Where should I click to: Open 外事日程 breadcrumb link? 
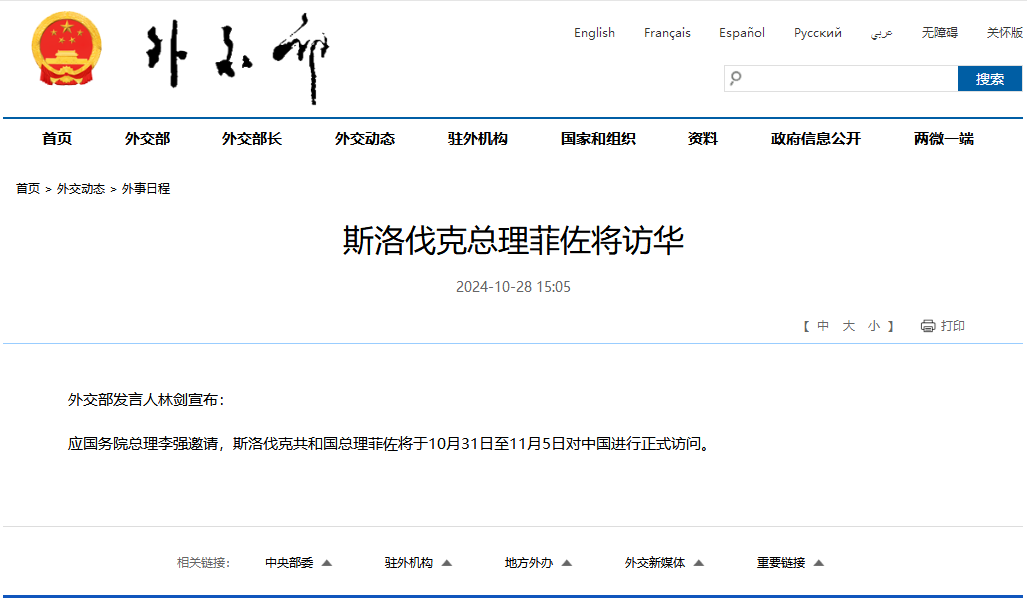(146, 188)
